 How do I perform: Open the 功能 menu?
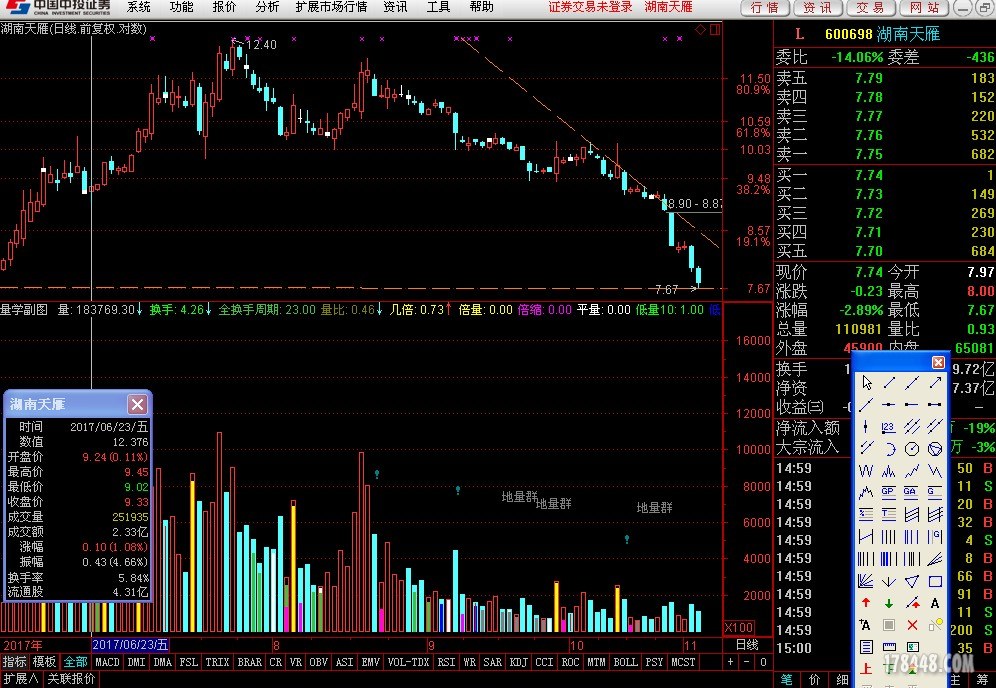click(x=181, y=7)
